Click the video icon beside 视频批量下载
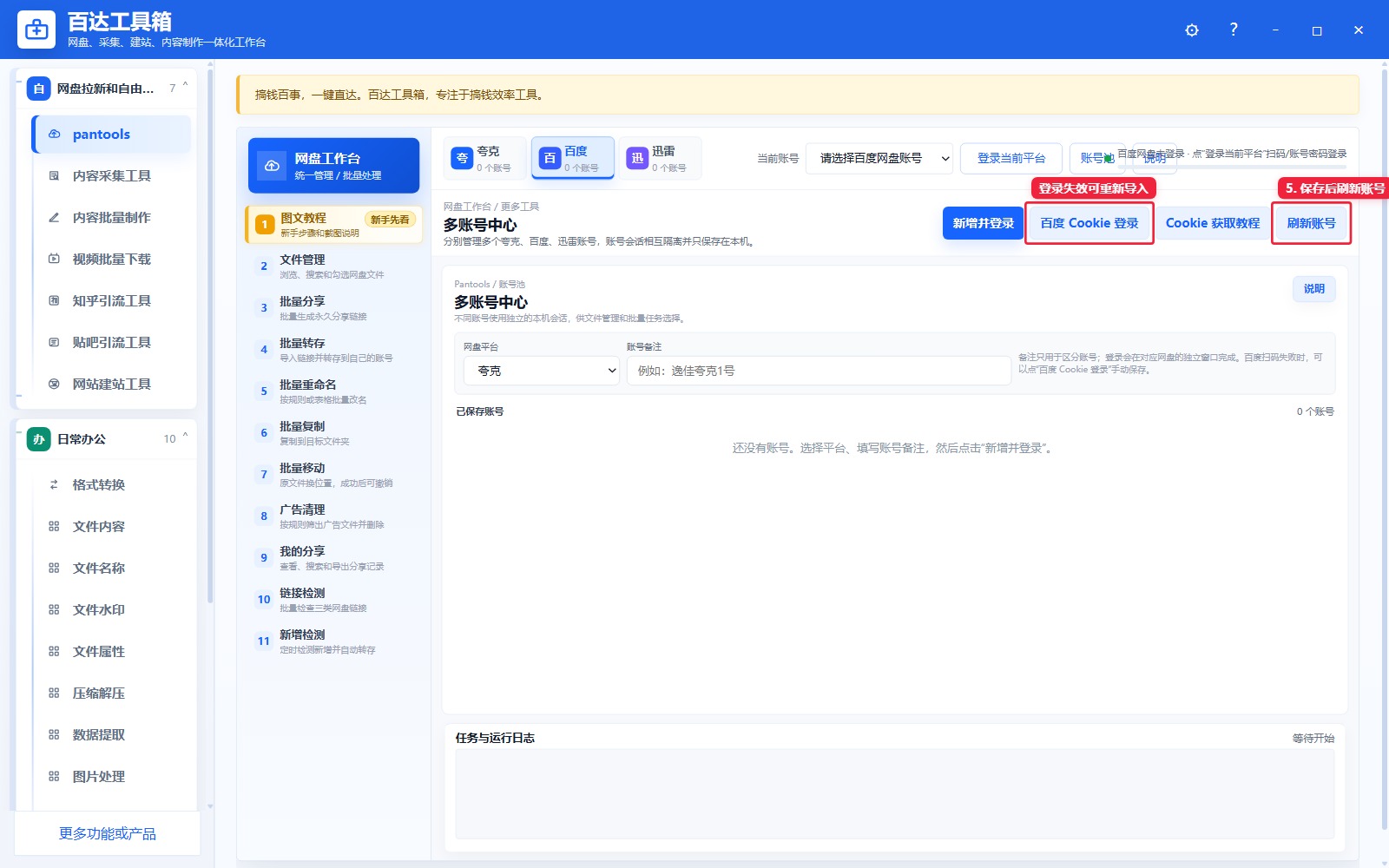 point(54,260)
